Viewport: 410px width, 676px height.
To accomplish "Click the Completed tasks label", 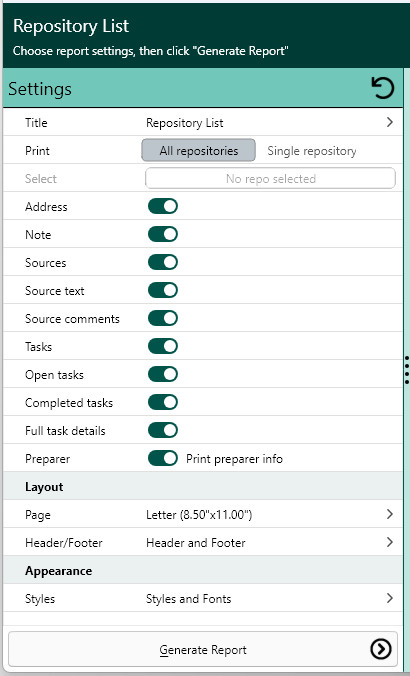I will pos(69,403).
